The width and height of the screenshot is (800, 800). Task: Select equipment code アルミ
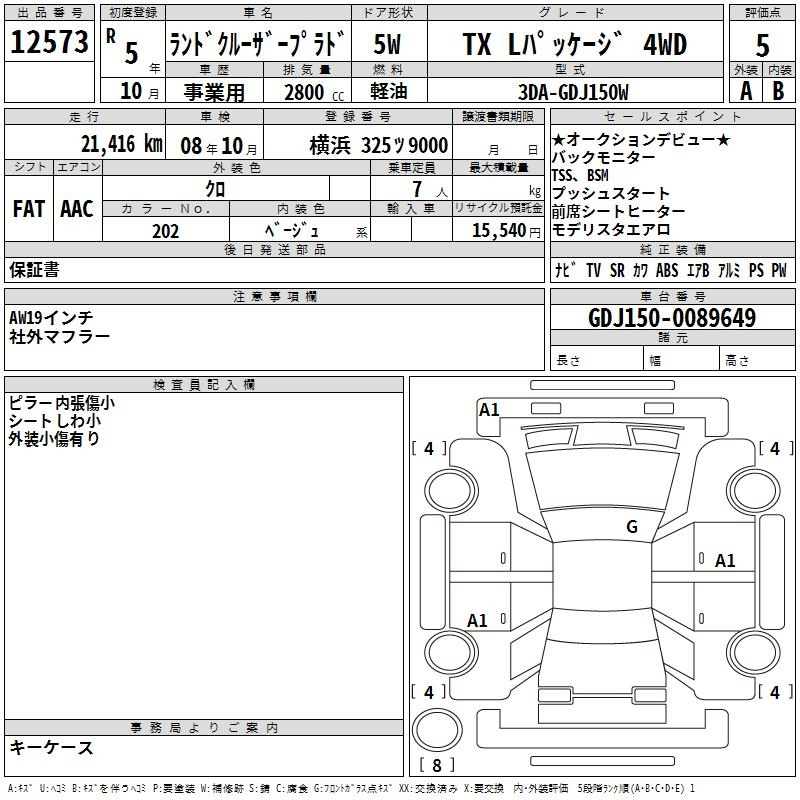[729, 270]
